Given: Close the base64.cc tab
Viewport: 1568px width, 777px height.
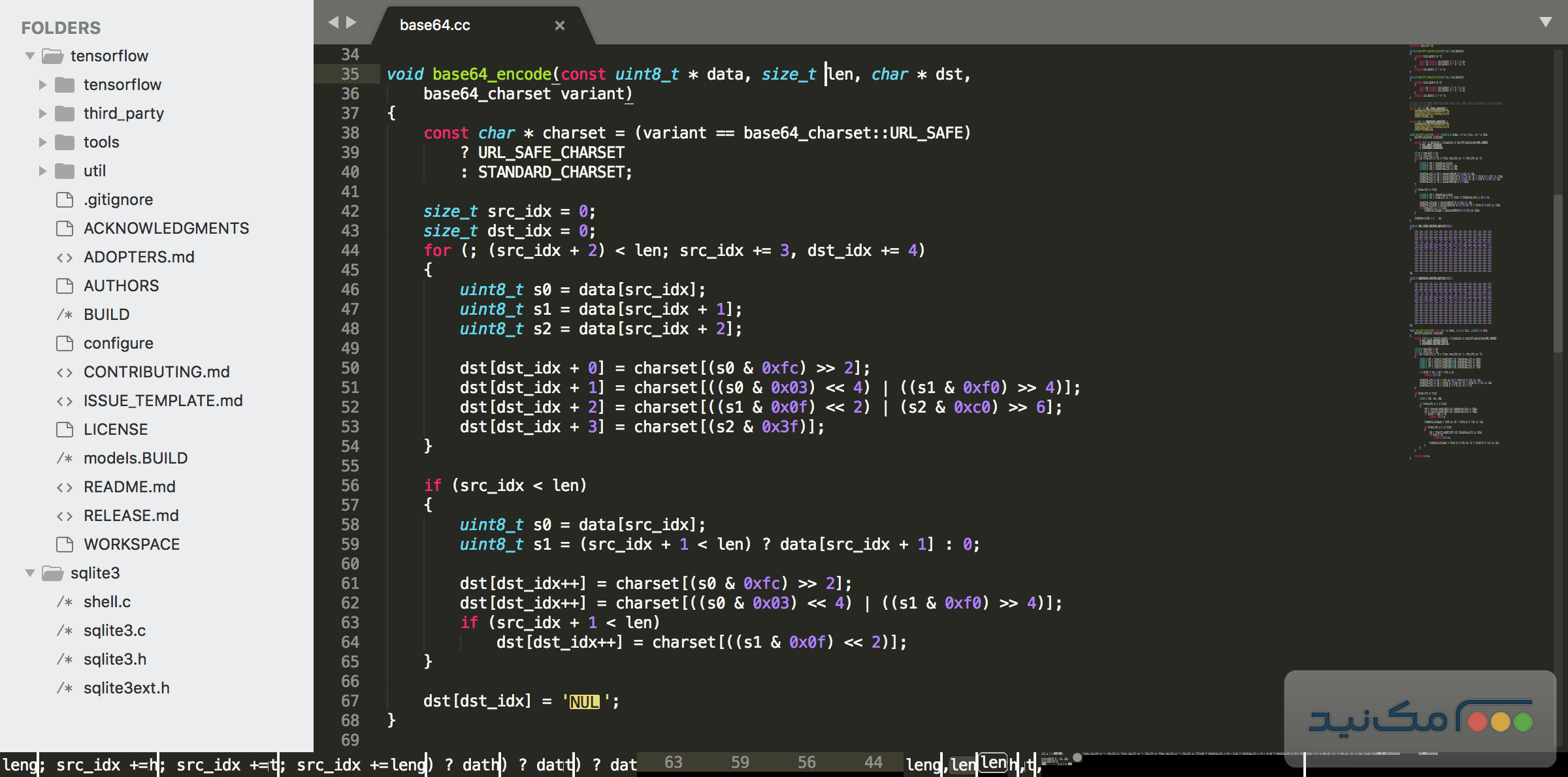Looking at the screenshot, I should pyautogui.click(x=560, y=25).
